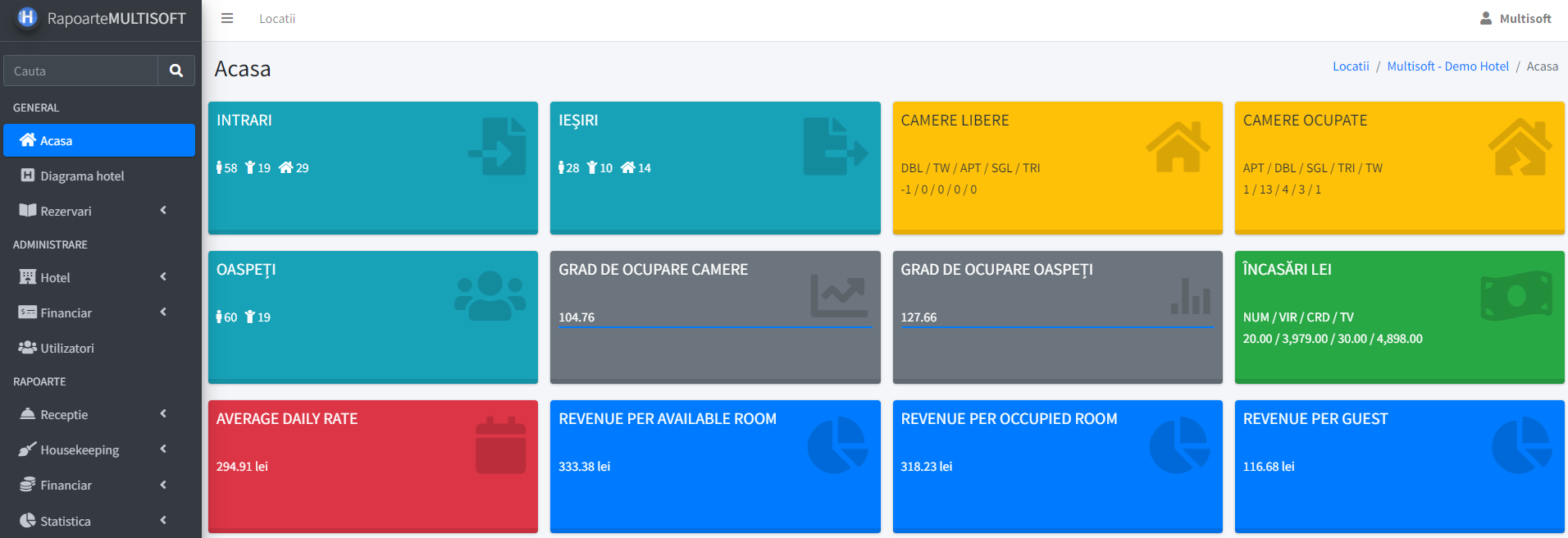
Task: Click the Intrari sign-in file icon
Action: point(498,146)
